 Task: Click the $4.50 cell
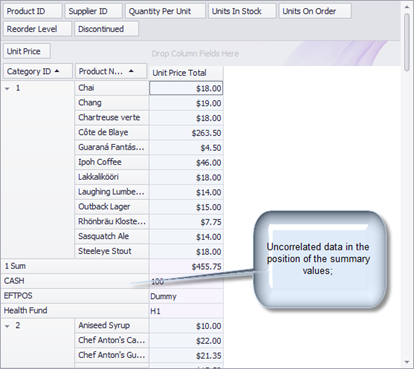(x=186, y=148)
